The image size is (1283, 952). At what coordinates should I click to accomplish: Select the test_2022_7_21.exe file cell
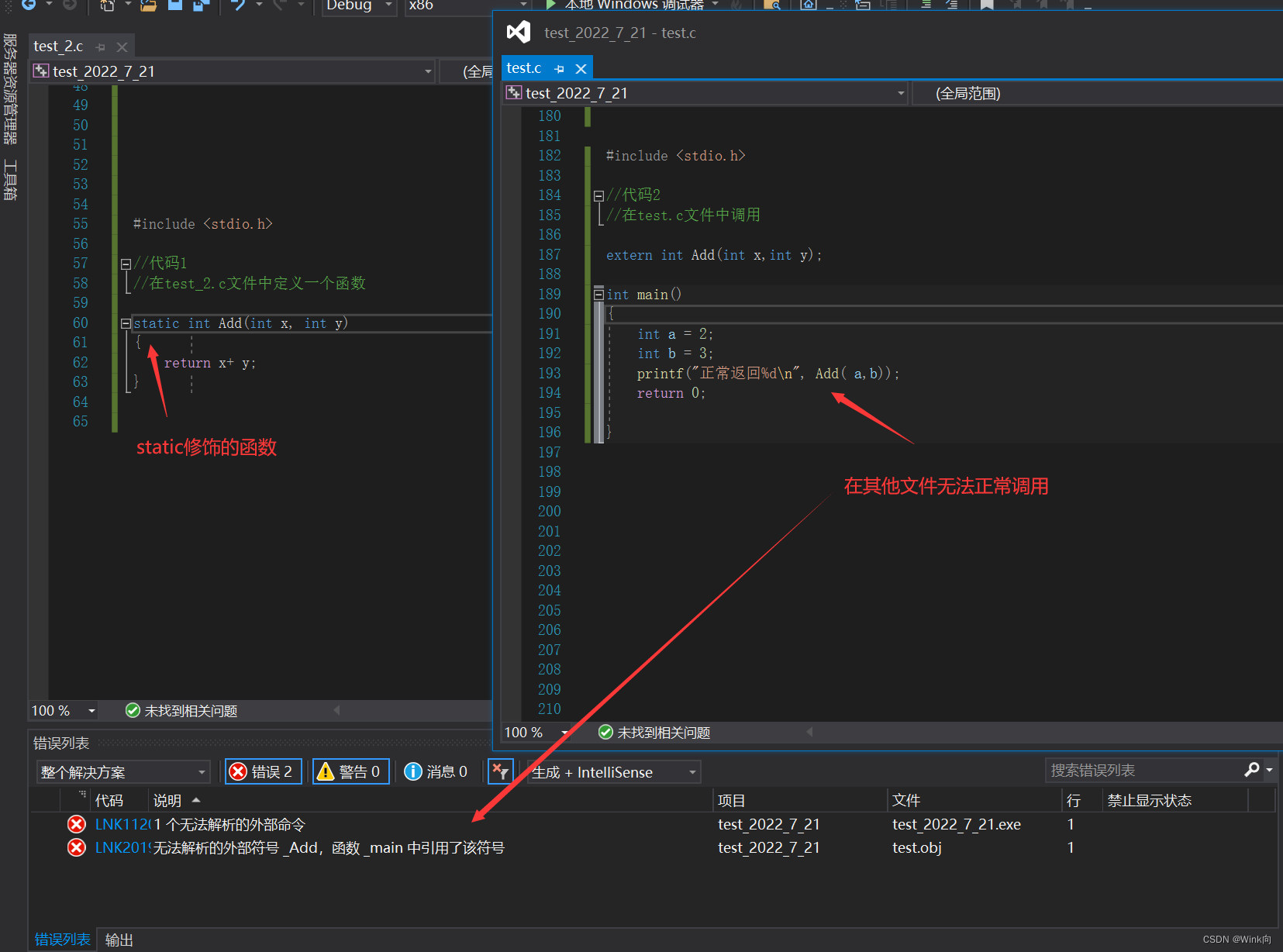point(957,824)
